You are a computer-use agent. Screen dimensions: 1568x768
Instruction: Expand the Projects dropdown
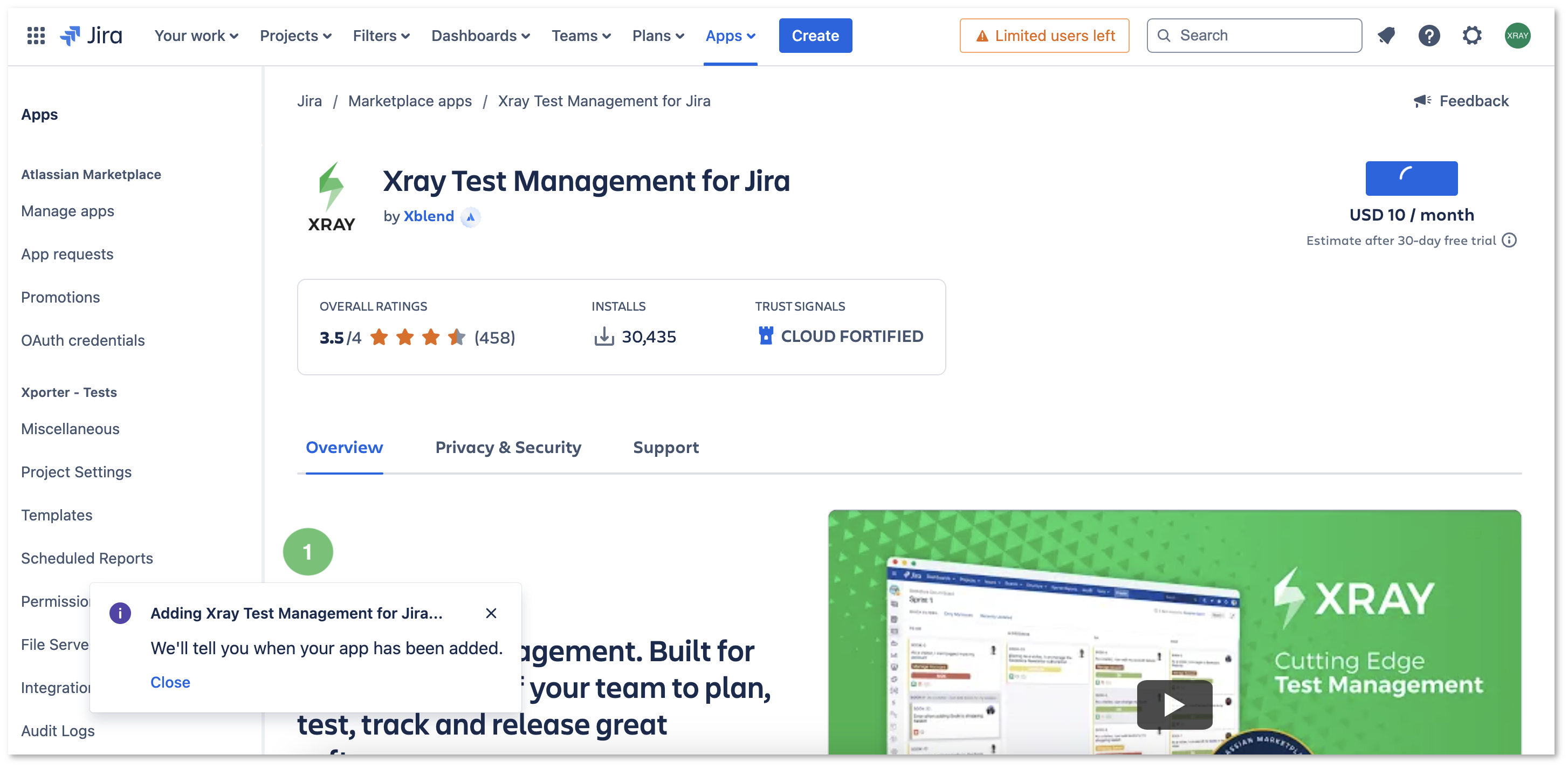(296, 35)
